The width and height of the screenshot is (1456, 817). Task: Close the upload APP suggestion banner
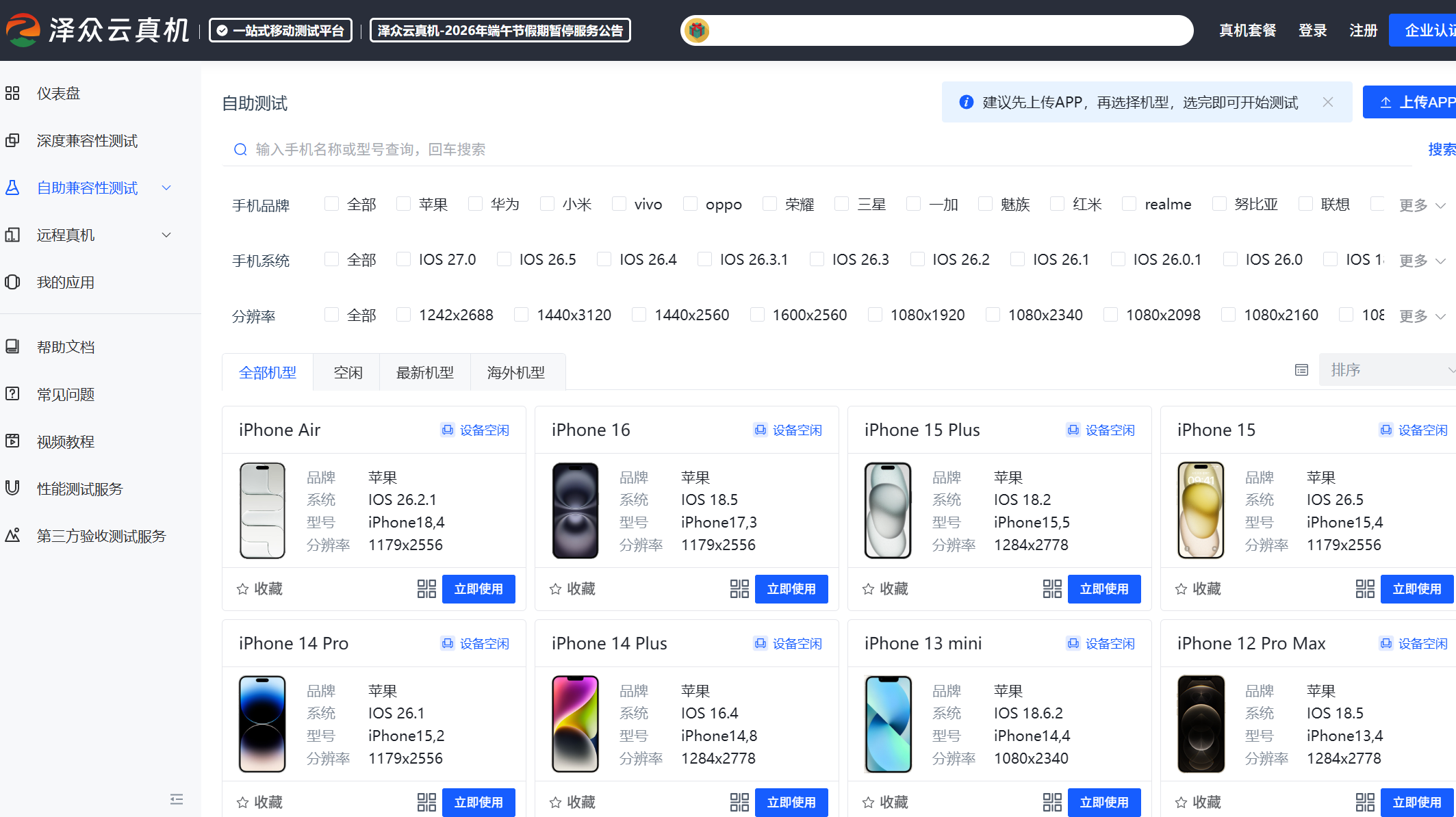[x=1328, y=102]
